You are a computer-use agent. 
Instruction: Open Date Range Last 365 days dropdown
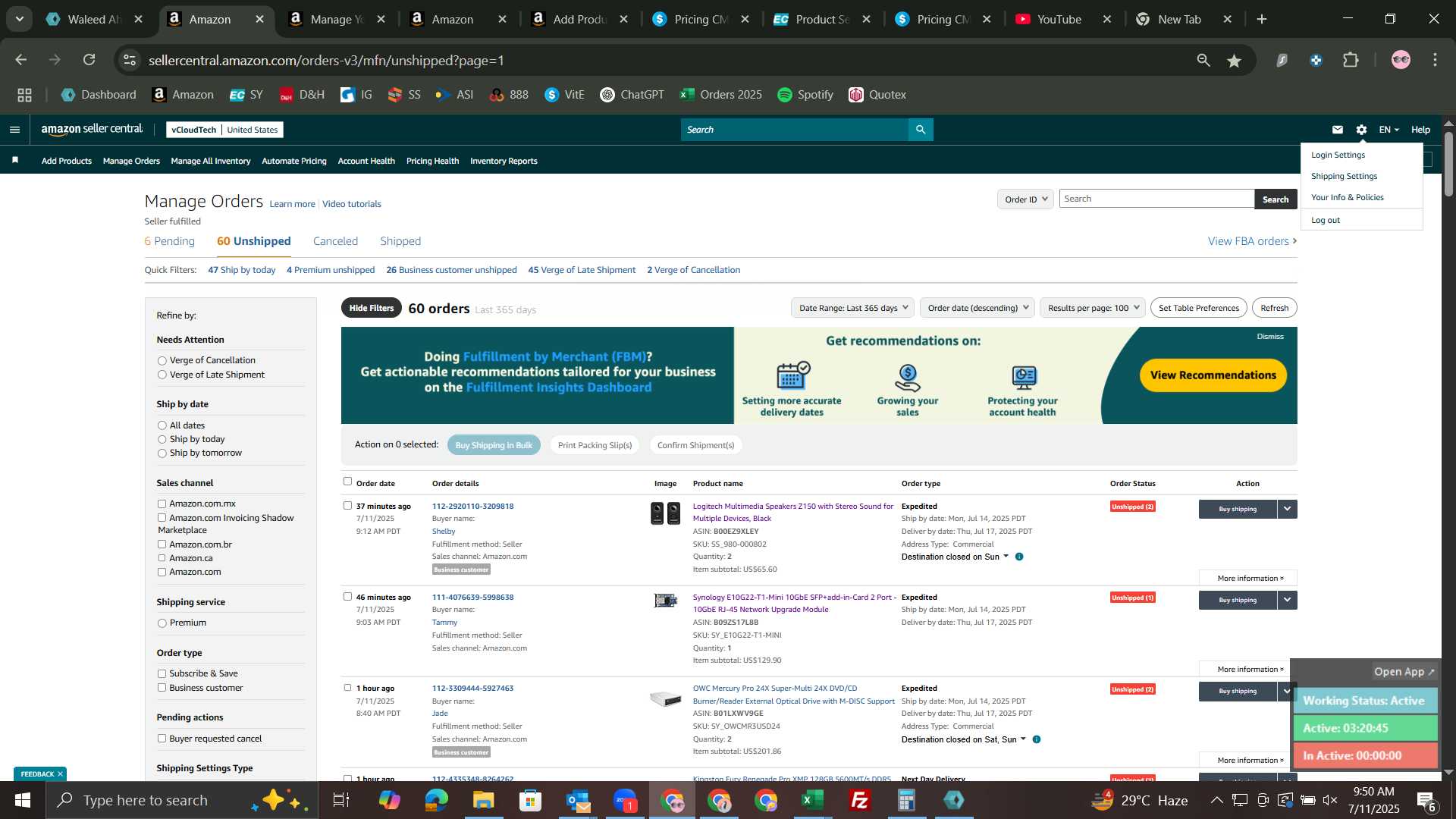852,308
